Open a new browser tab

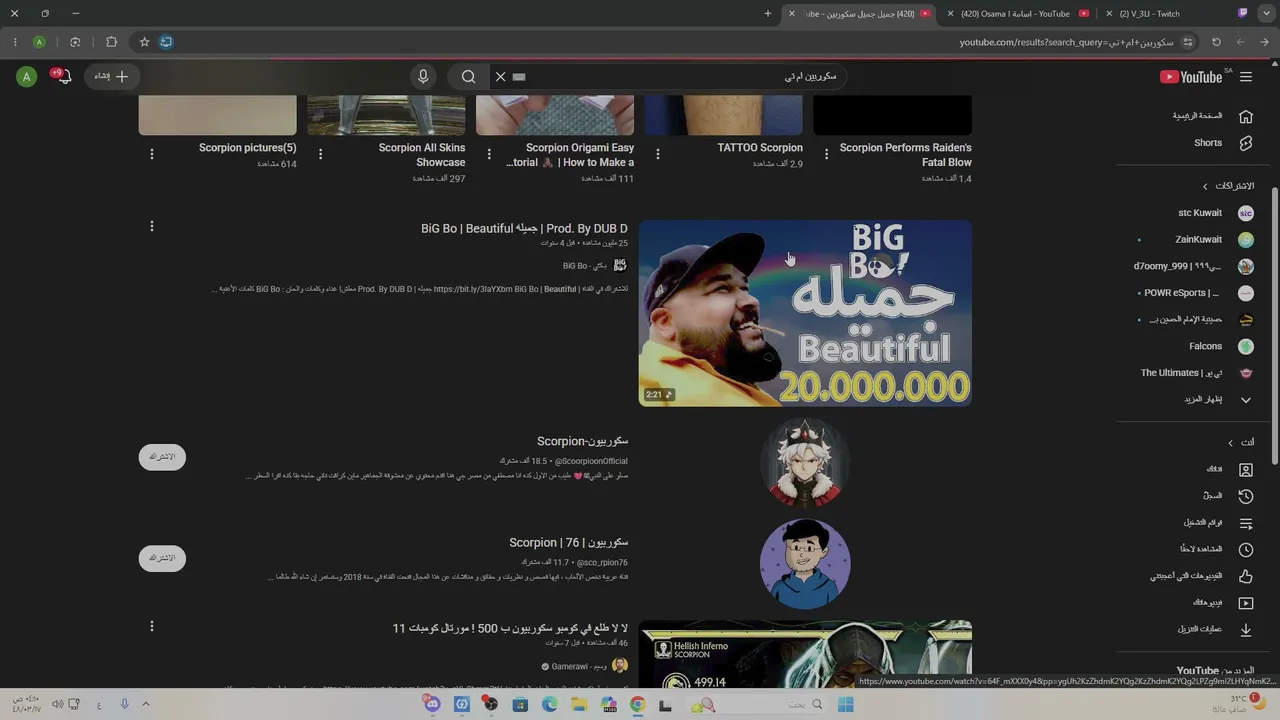[768, 14]
